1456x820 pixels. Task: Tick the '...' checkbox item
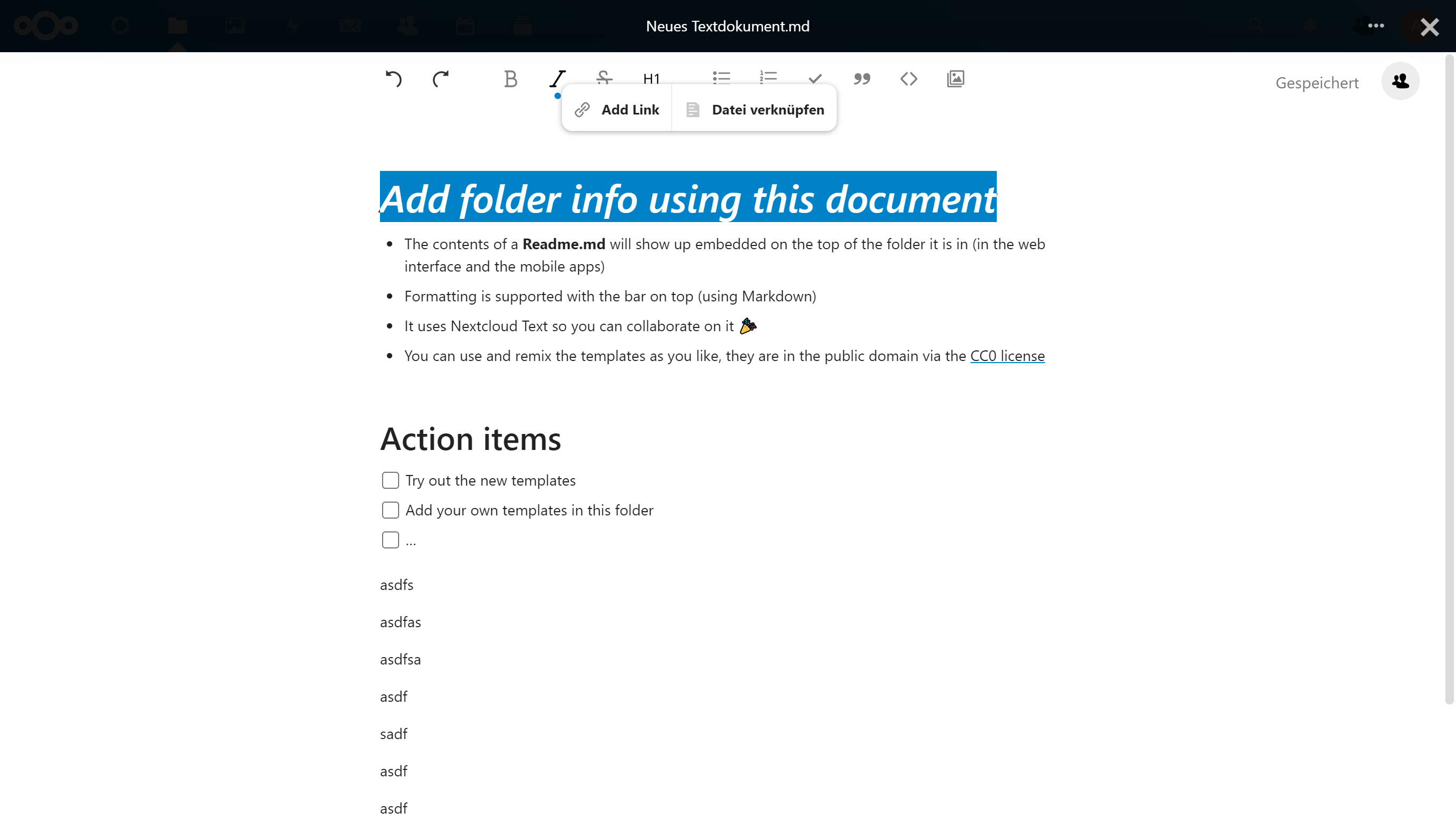(390, 540)
